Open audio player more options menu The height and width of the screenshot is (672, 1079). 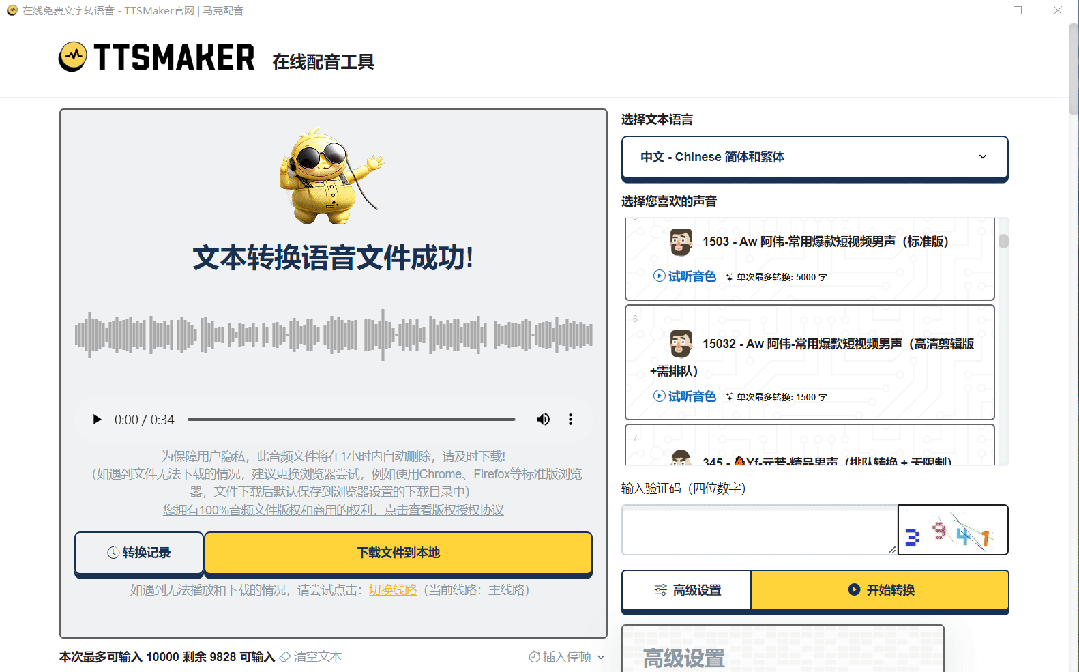[570, 419]
